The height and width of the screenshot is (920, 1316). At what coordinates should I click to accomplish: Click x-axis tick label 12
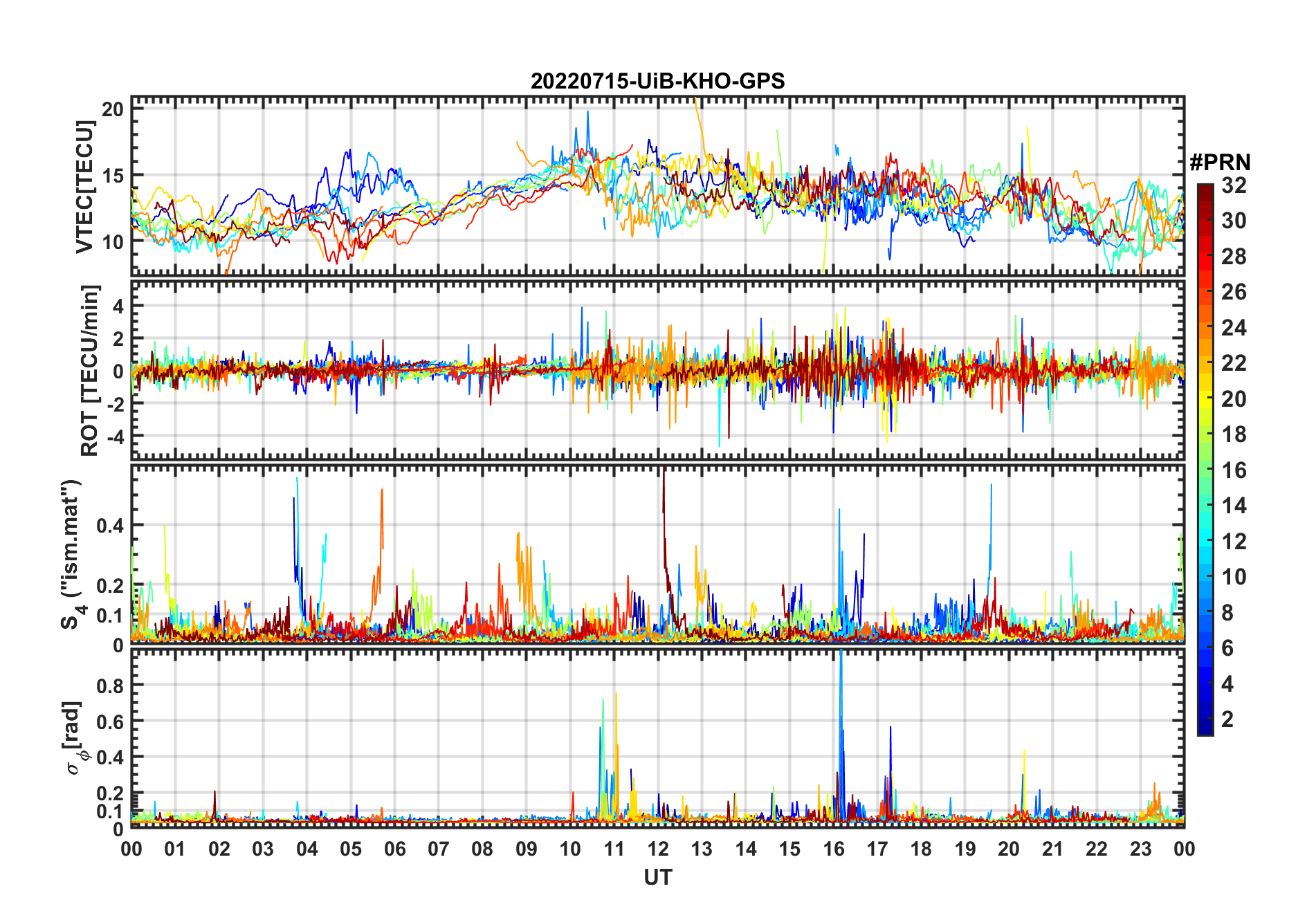click(x=658, y=849)
